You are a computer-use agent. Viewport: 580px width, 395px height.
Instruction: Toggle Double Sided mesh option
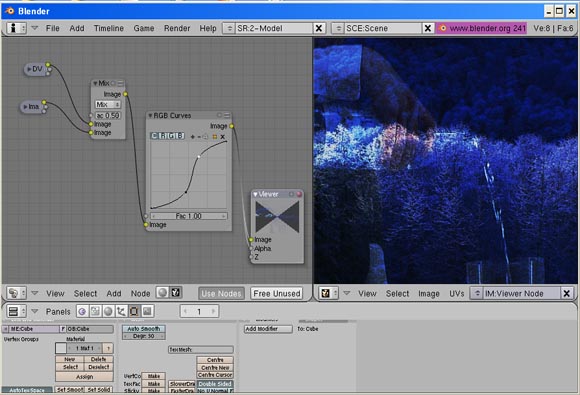click(215, 384)
